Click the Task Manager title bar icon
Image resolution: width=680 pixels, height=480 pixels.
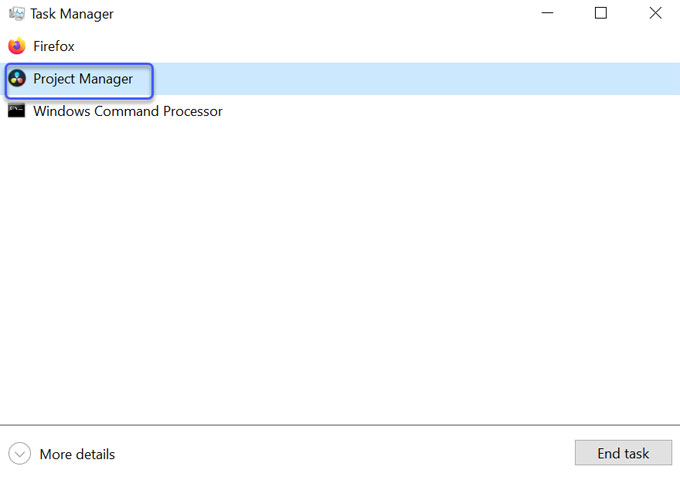[x=16, y=14]
